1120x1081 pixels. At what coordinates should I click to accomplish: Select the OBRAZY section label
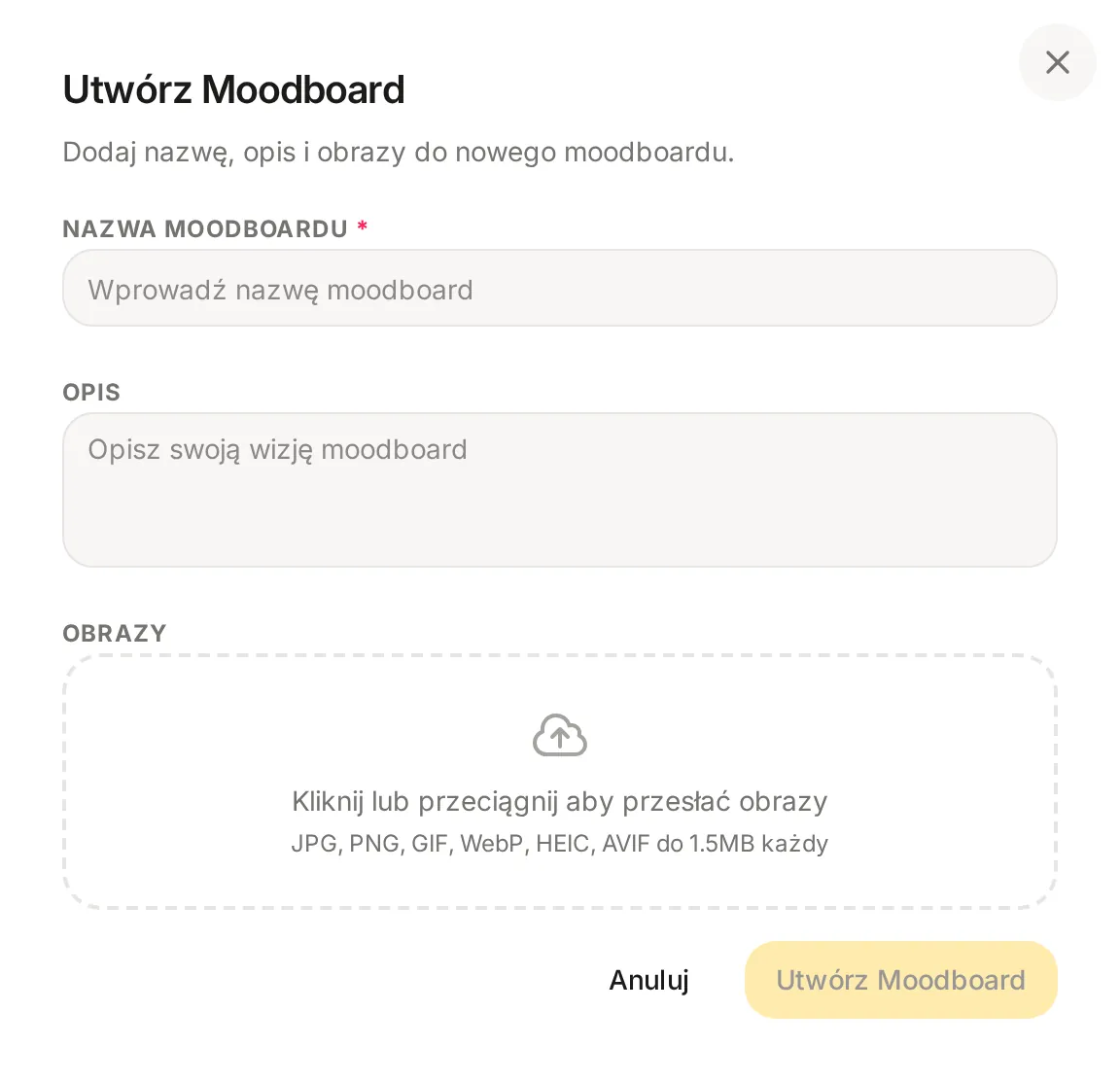[115, 633]
